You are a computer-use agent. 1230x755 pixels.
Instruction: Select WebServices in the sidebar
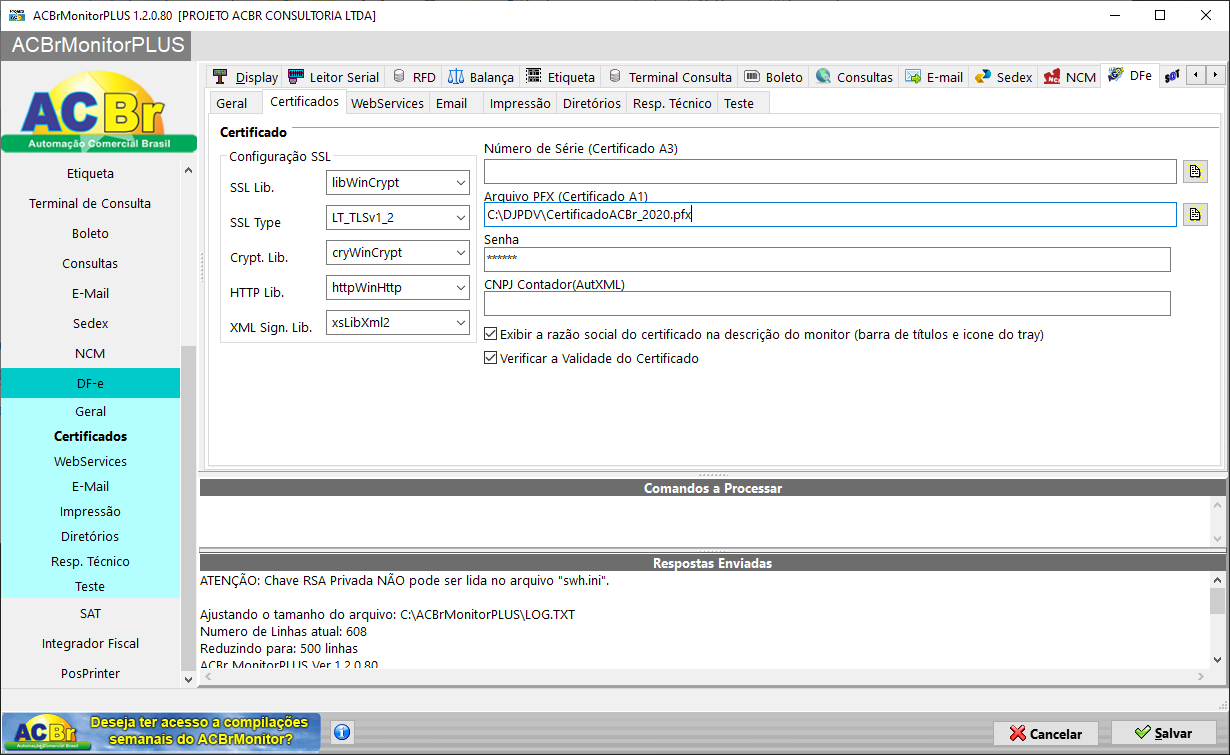click(90, 461)
